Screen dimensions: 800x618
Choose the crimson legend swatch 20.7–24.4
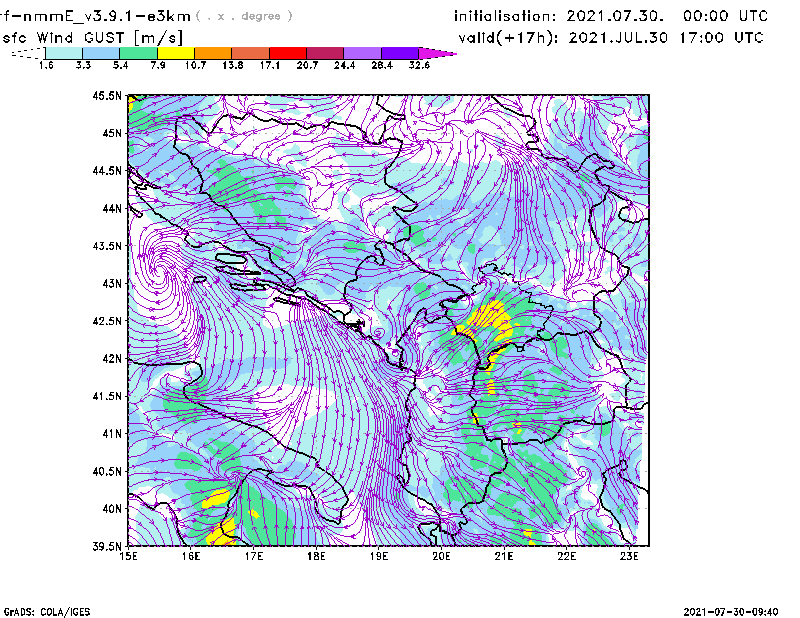(x=325, y=53)
